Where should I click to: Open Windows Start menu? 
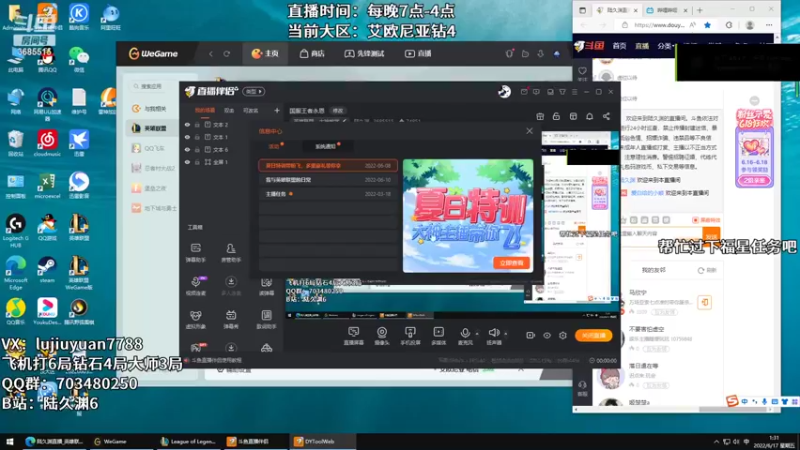pyautogui.click(x=10, y=441)
